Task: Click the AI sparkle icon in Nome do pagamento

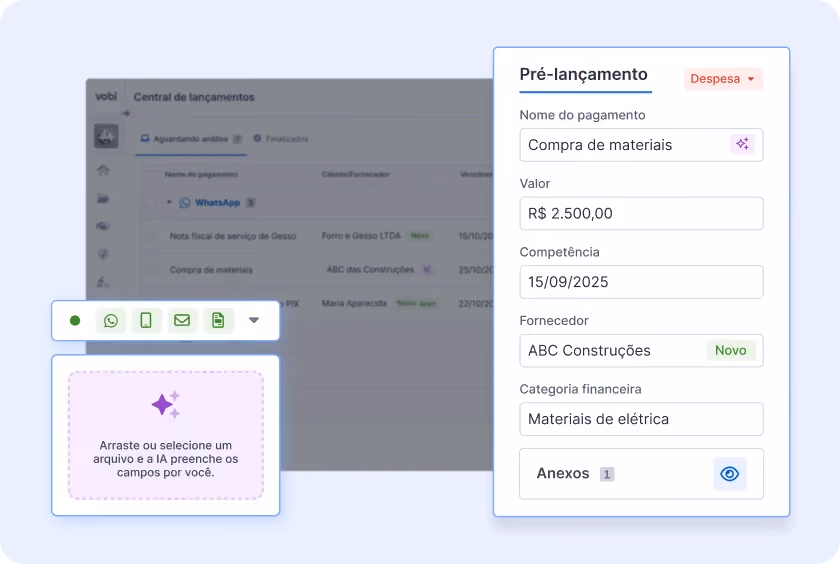Action: tap(742, 144)
